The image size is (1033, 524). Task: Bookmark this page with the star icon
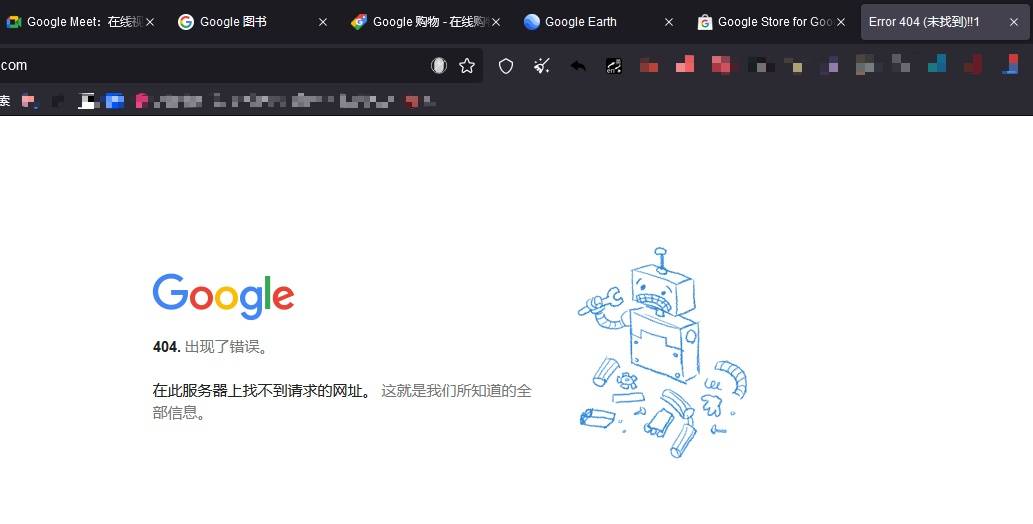[x=467, y=65]
